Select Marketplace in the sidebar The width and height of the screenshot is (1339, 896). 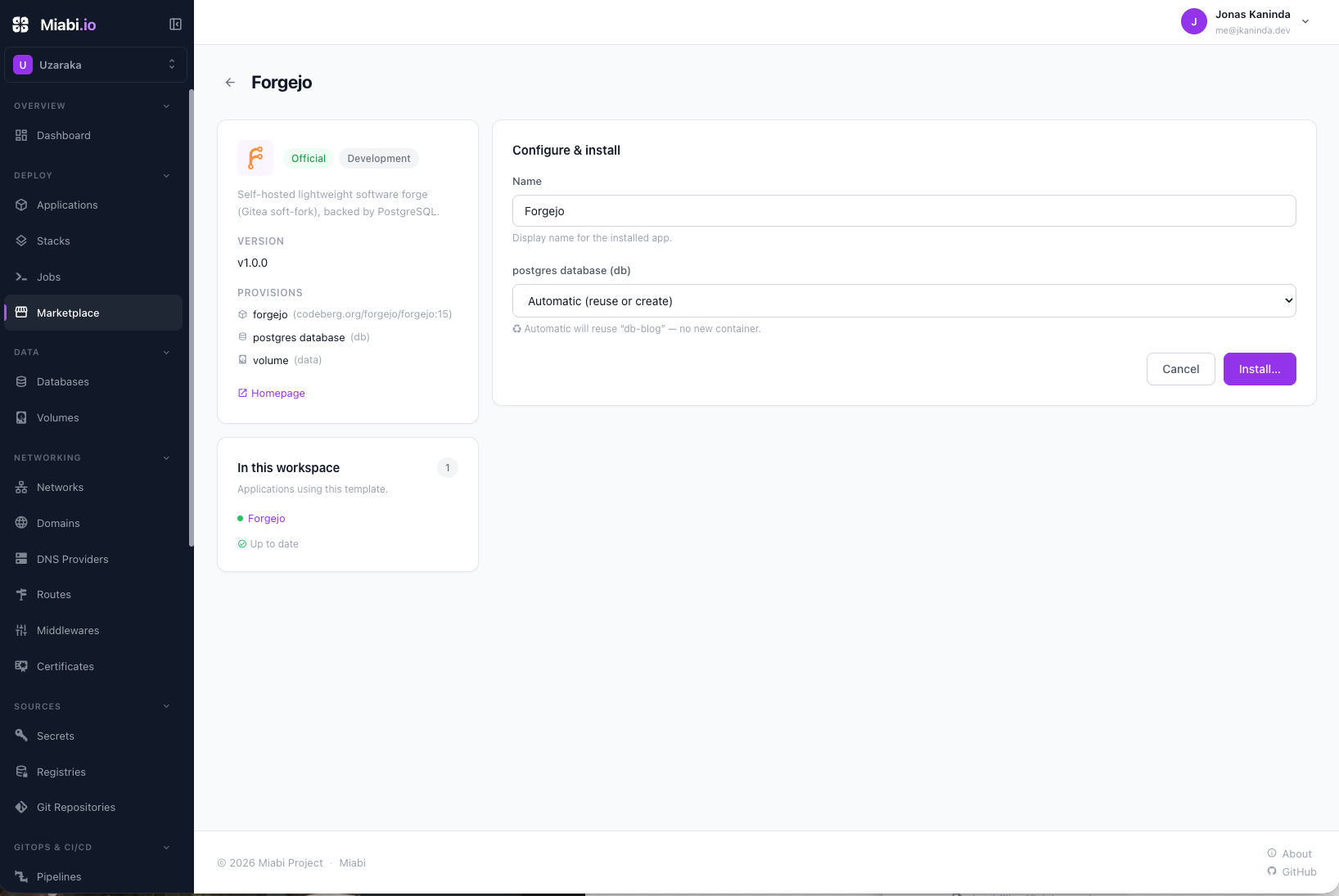pyautogui.click(x=93, y=313)
